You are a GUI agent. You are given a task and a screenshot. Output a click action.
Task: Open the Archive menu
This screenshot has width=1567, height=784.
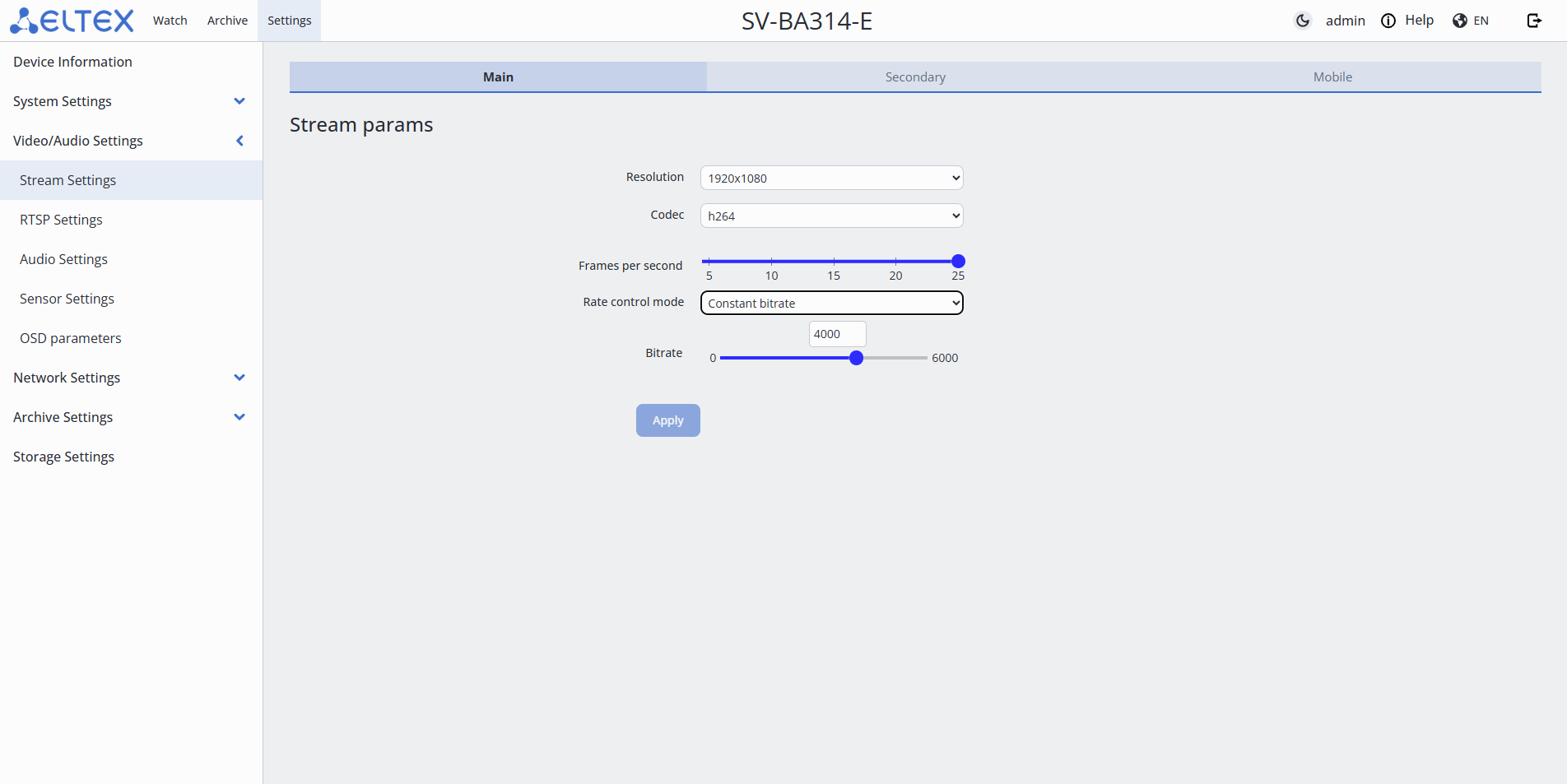tap(227, 21)
